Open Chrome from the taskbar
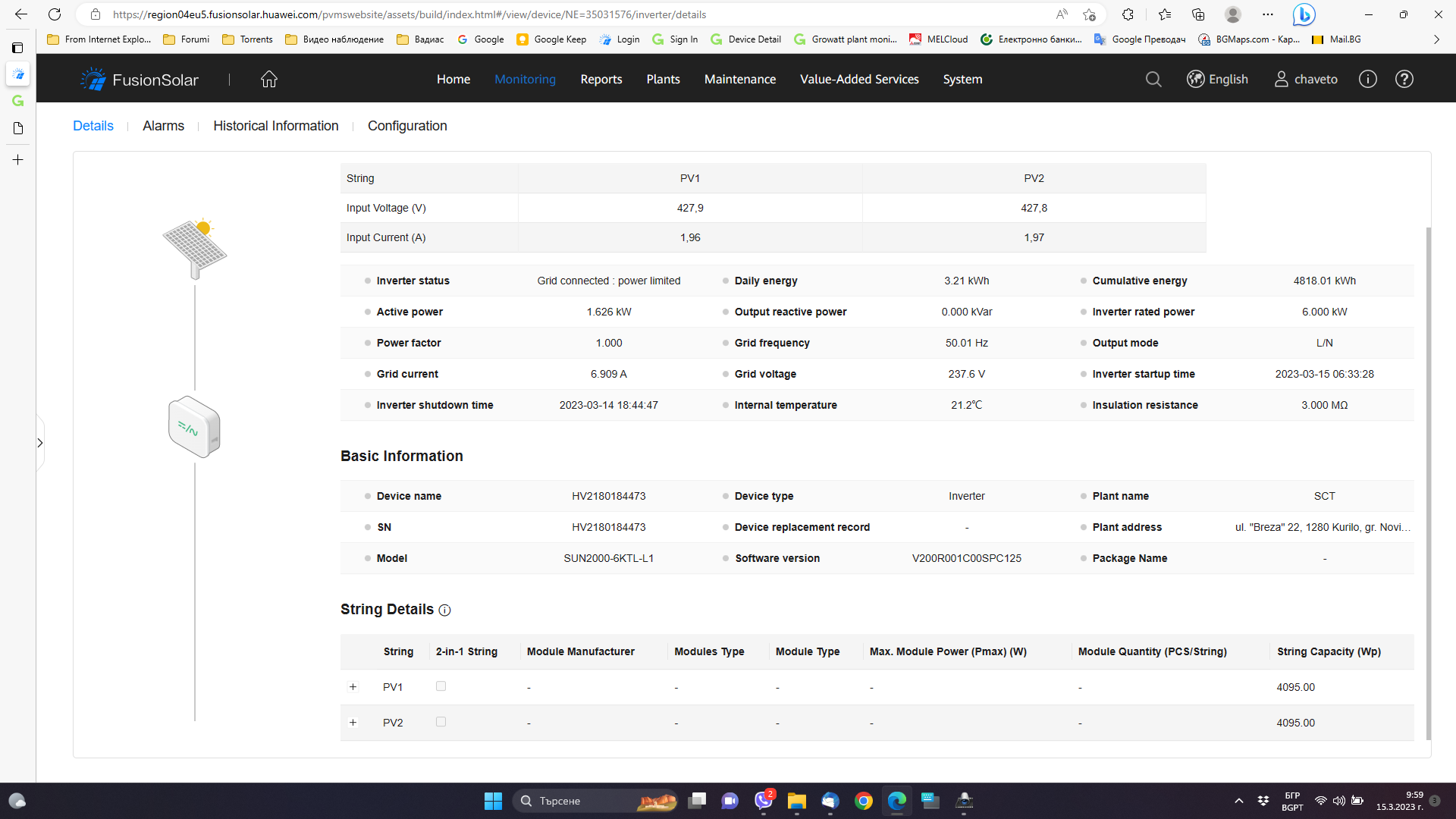Screen dimensions: 1456x819 click(863, 801)
